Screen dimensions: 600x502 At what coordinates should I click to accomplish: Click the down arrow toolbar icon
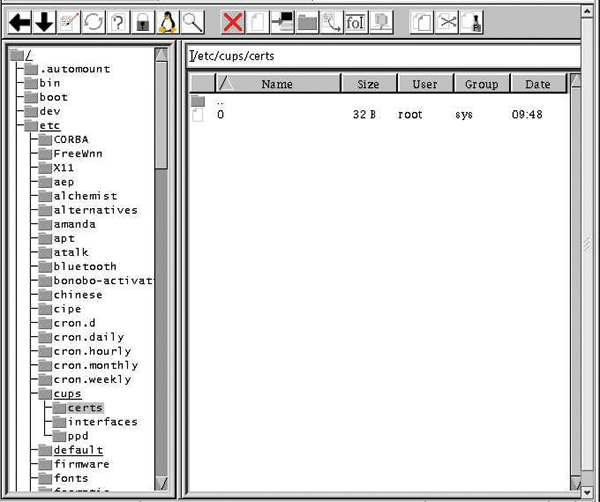(44, 20)
